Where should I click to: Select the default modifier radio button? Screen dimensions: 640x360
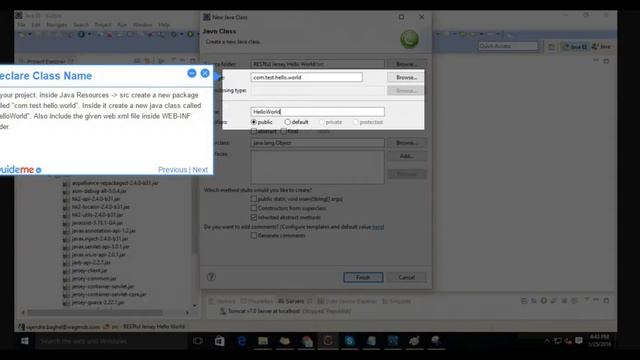[288, 122]
